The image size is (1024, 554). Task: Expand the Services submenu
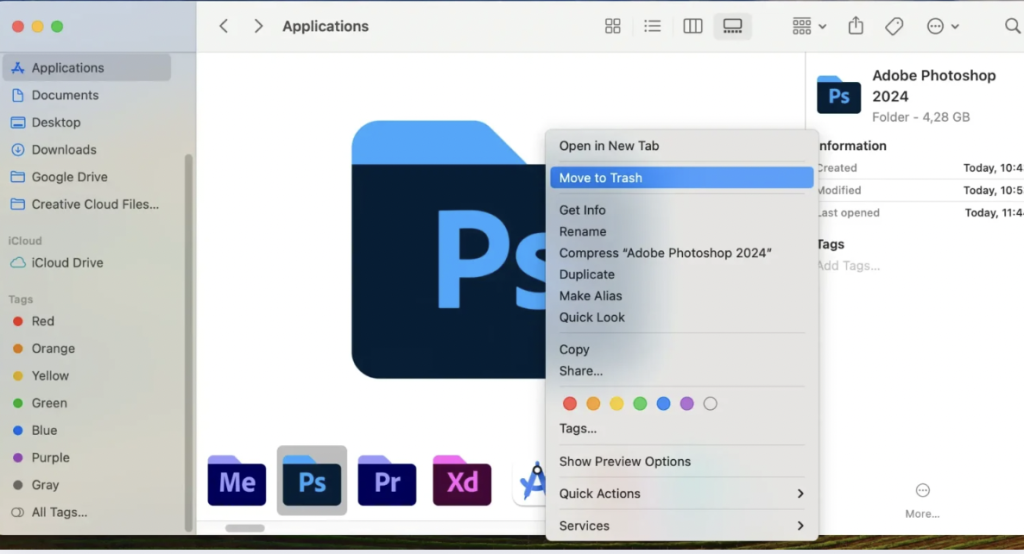[681, 526]
